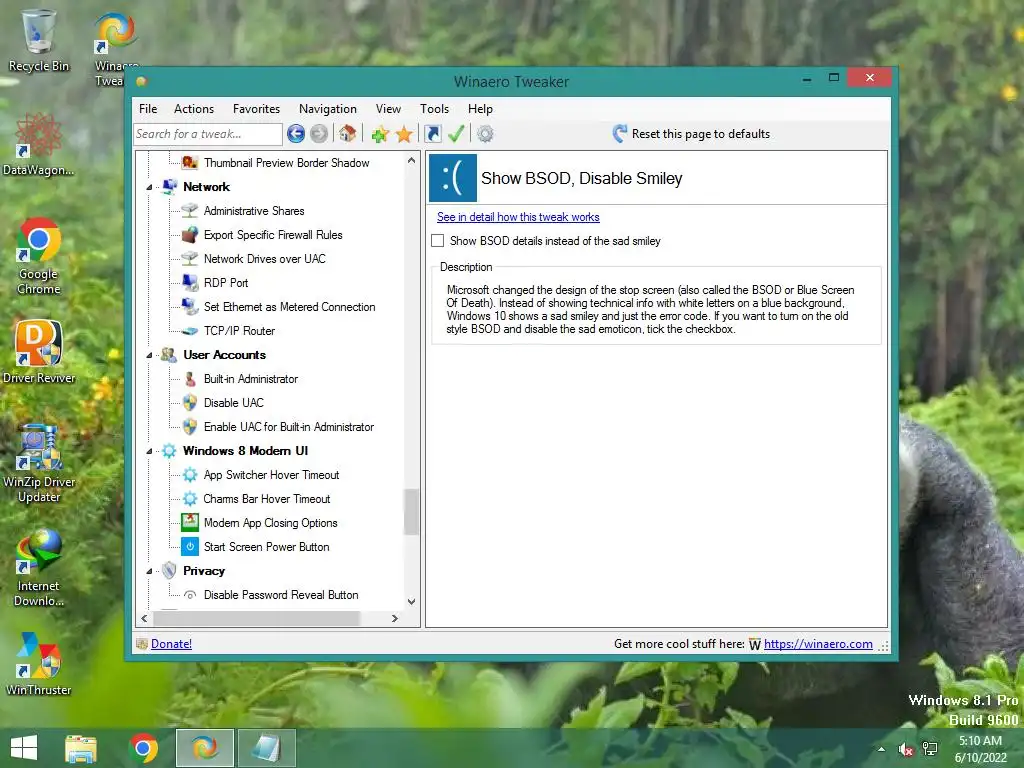This screenshot has width=1024, height=768.
Task: Open the Actions menu
Action: 194,109
